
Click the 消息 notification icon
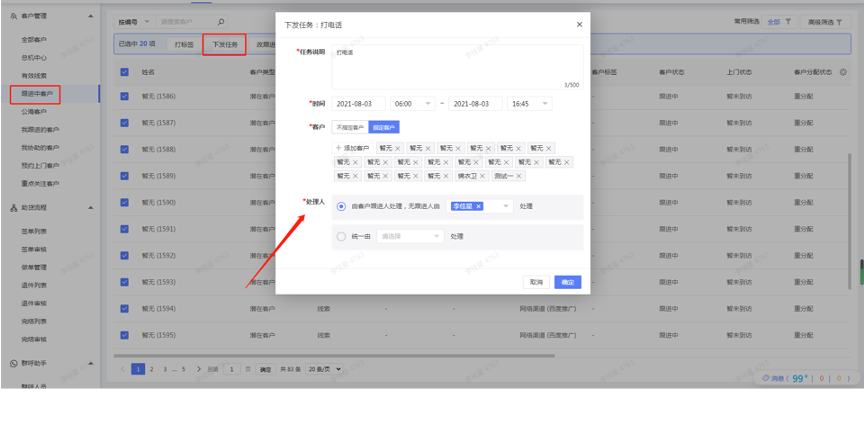point(765,378)
